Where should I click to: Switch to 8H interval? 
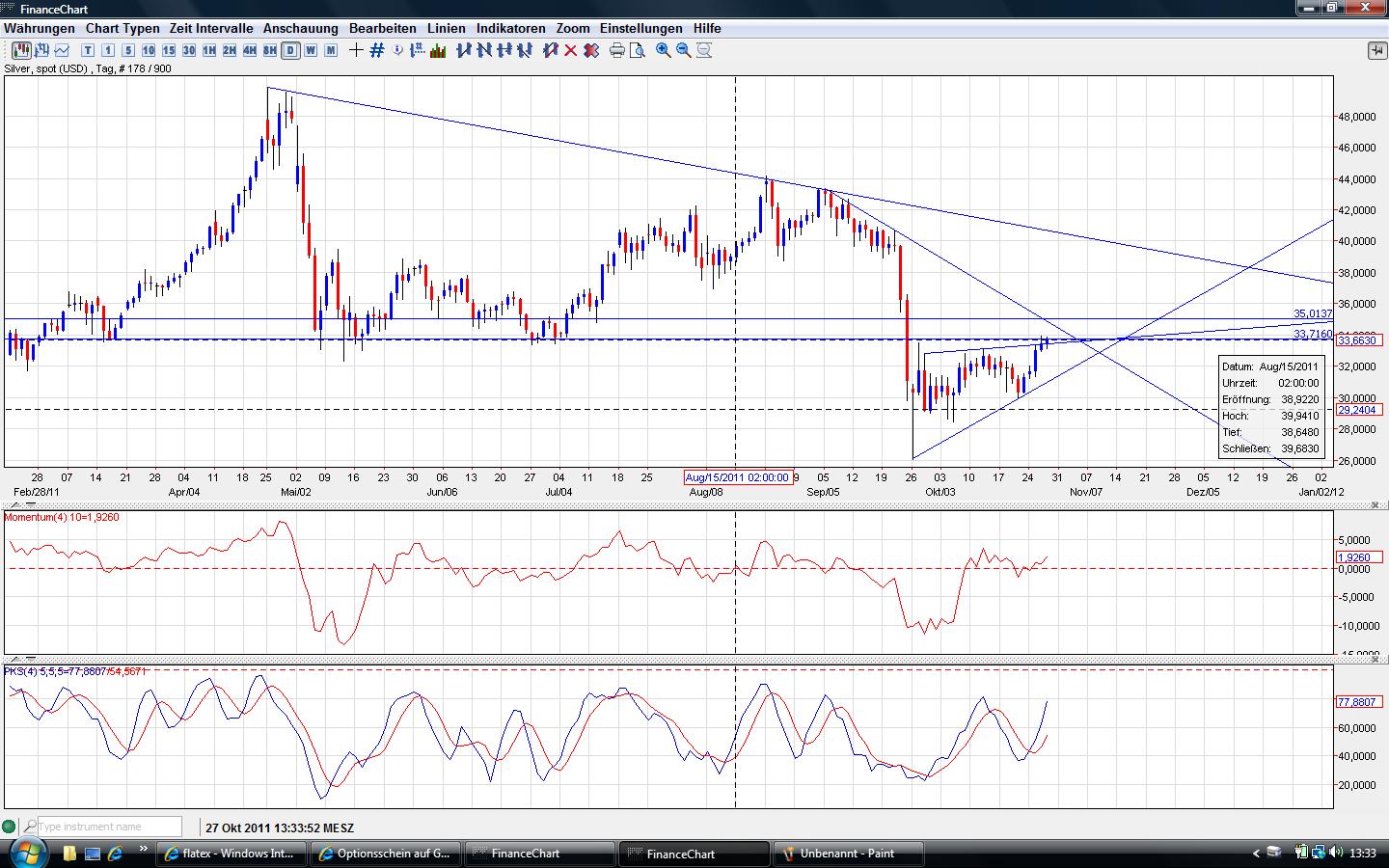270,50
